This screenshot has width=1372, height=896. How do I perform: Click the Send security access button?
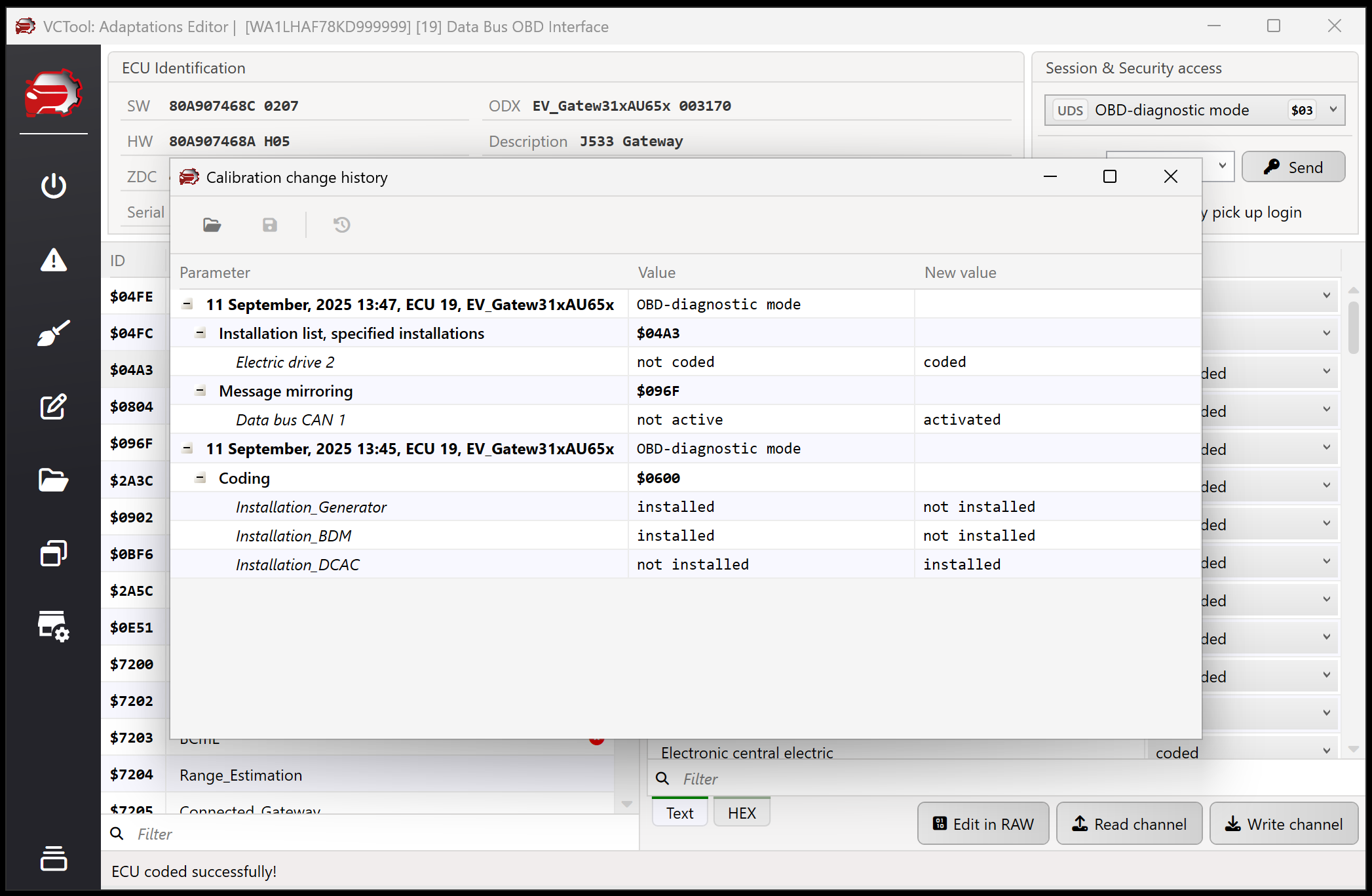tap(1293, 167)
